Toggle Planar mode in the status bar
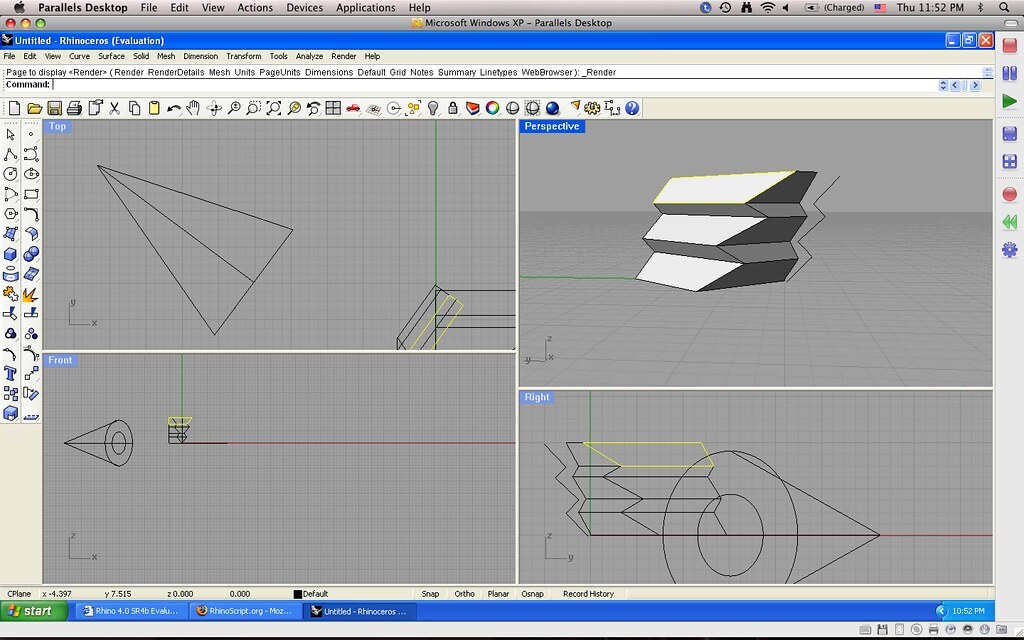 pyautogui.click(x=498, y=594)
